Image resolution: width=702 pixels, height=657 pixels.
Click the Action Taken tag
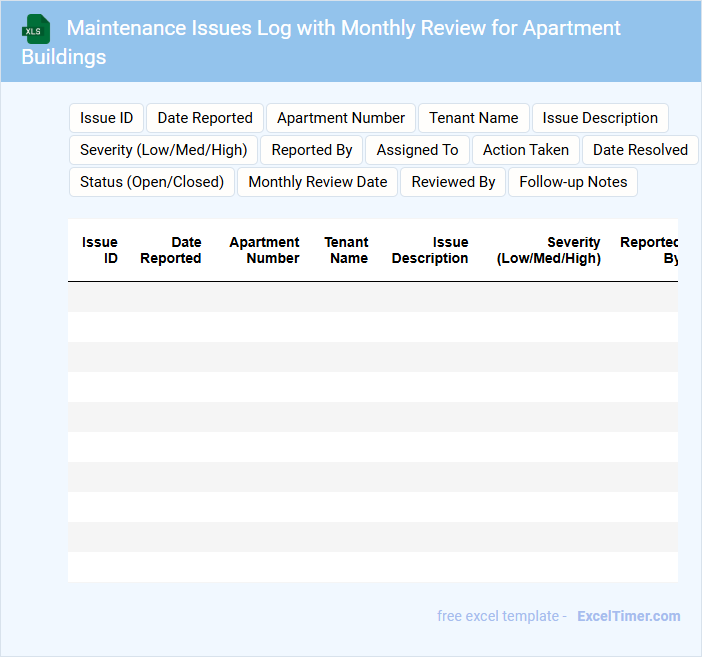(526, 150)
